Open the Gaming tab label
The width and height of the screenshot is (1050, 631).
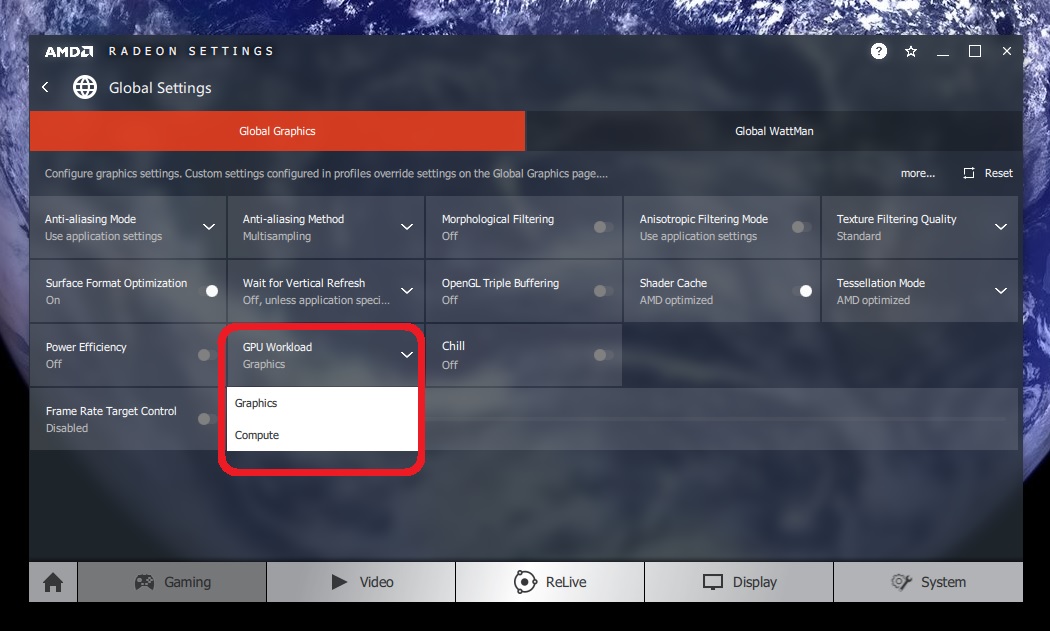pos(188,582)
